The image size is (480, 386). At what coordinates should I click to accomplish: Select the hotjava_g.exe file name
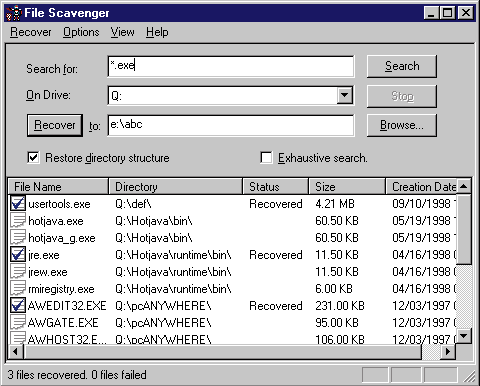(62, 238)
